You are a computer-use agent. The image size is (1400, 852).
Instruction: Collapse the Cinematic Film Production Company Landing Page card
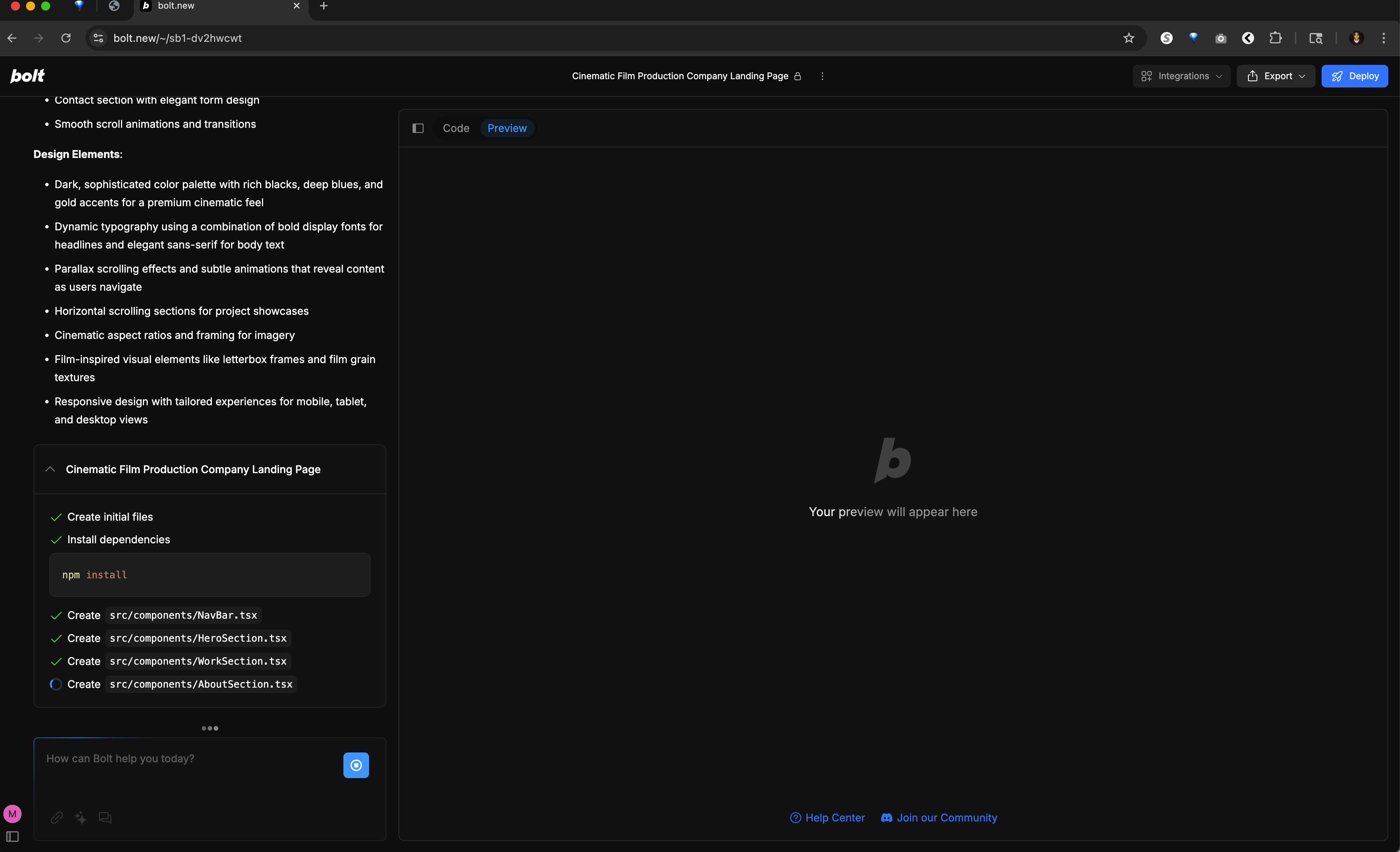50,469
